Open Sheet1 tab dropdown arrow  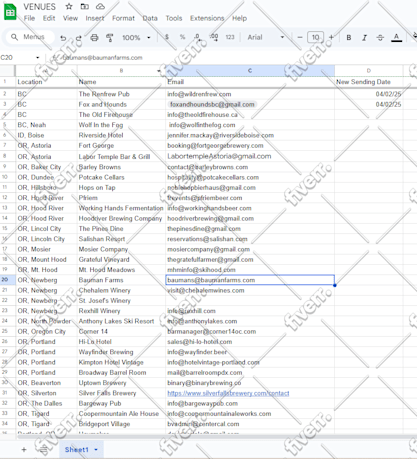[x=96, y=450]
